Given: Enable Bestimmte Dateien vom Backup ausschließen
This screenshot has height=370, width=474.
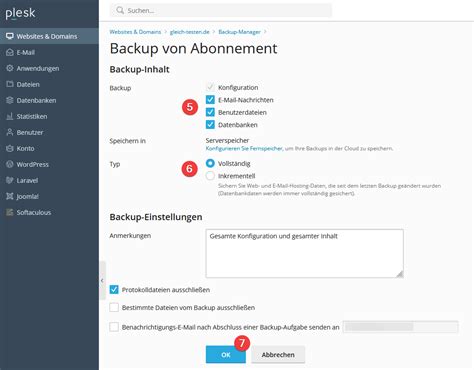Looking at the screenshot, I should pyautogui.click(x=114, y=307).
